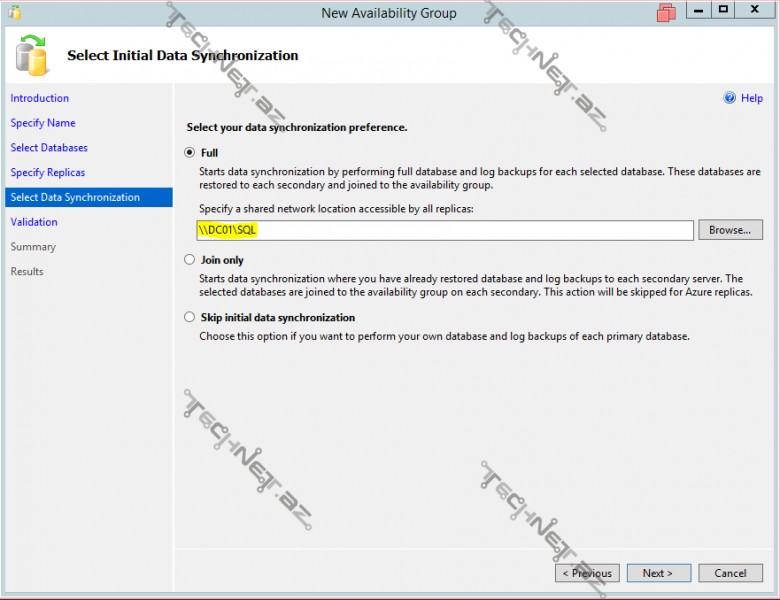Go back with the Previous button
Screen dimensions: 780x600
pos(587,573)
